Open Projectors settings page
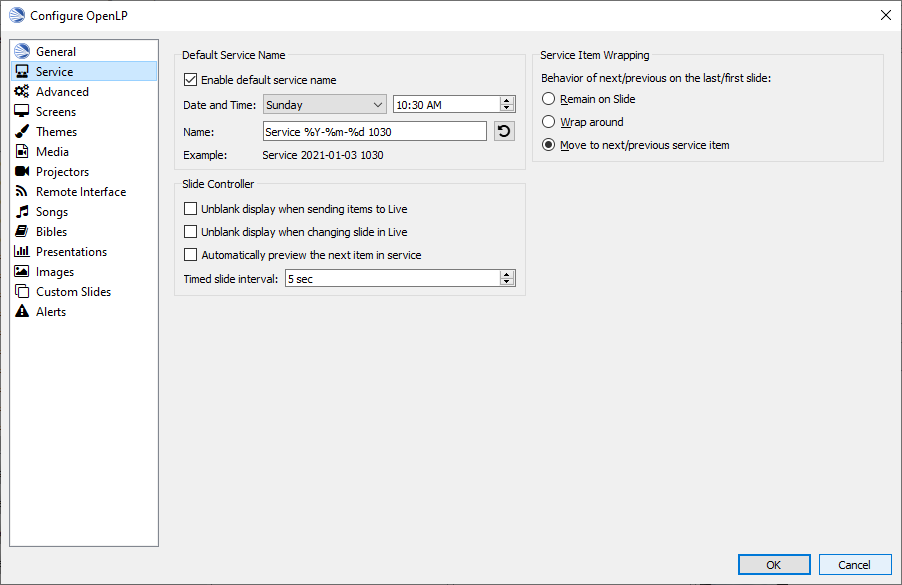The height and width of the screenshot is (585, 902). tap(84, 171)
